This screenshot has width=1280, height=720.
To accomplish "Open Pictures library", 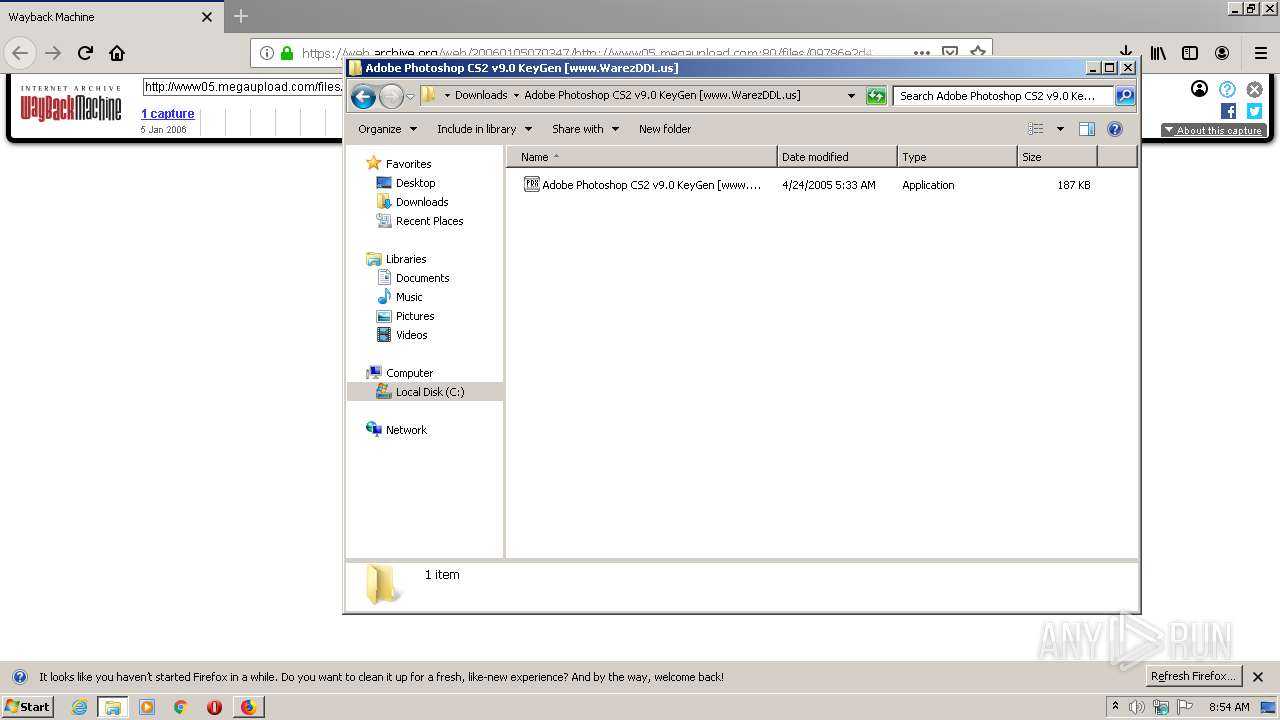I will (x=415, y=316).
